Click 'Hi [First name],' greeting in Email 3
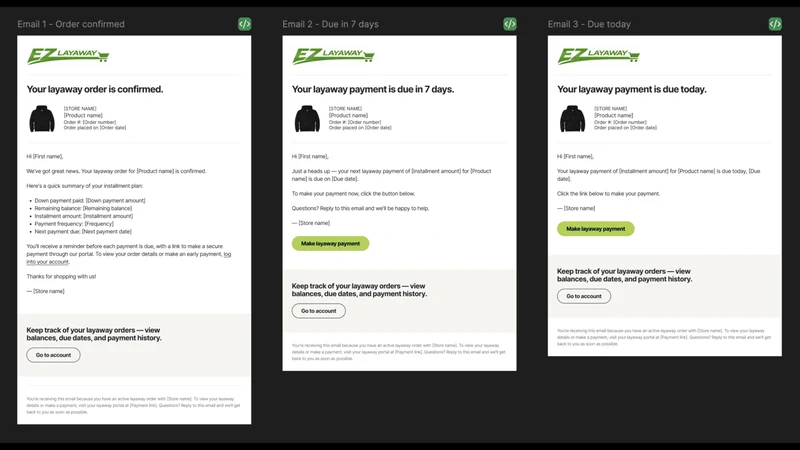The height and width of the screenshot is (450, 800). coord(576,157)
